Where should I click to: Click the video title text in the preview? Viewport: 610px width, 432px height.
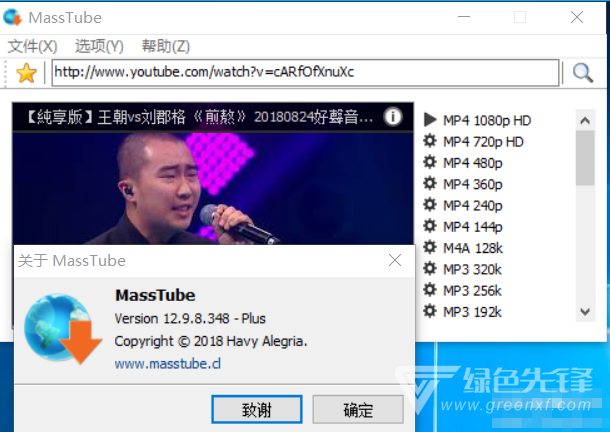(x=200, y=117)
